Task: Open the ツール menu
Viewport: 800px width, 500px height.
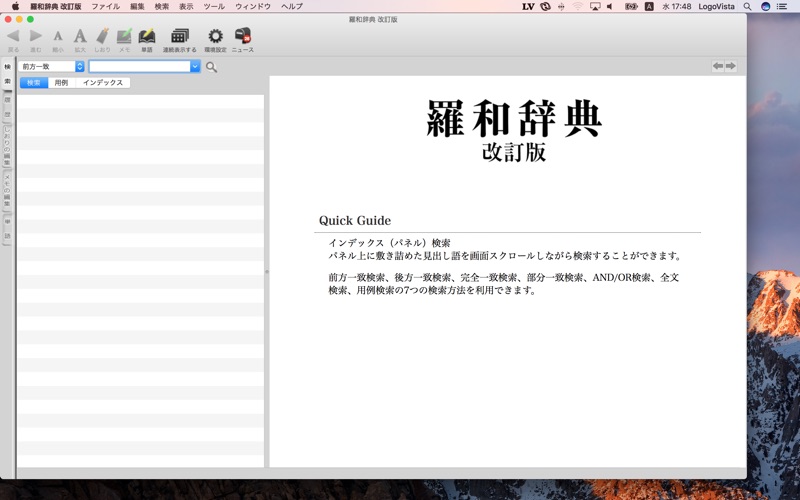Action: point(214,6)
